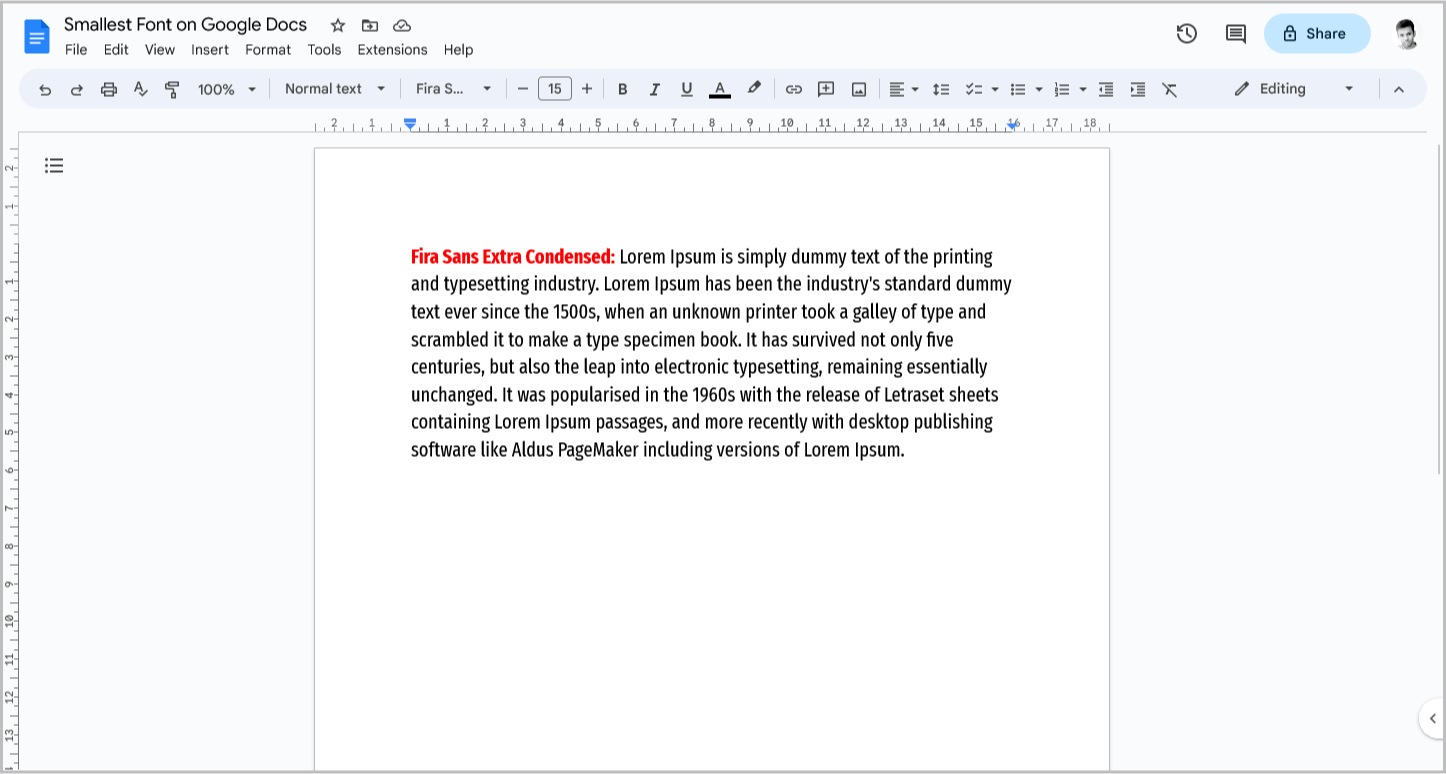The height and width of the screenshot is (774, 1446).
Task: Insert a link with chain icon
Action: (x=794, y=89)
